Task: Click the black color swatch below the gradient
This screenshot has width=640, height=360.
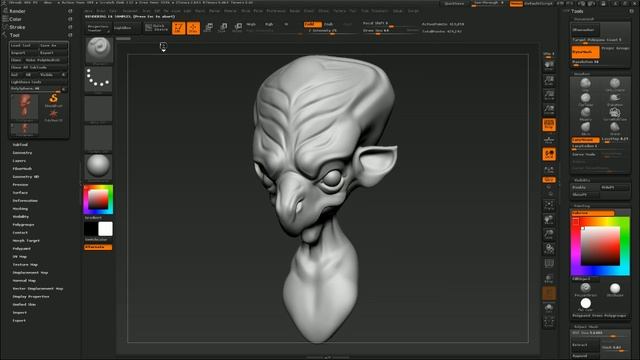Action: tap(91, 229)
